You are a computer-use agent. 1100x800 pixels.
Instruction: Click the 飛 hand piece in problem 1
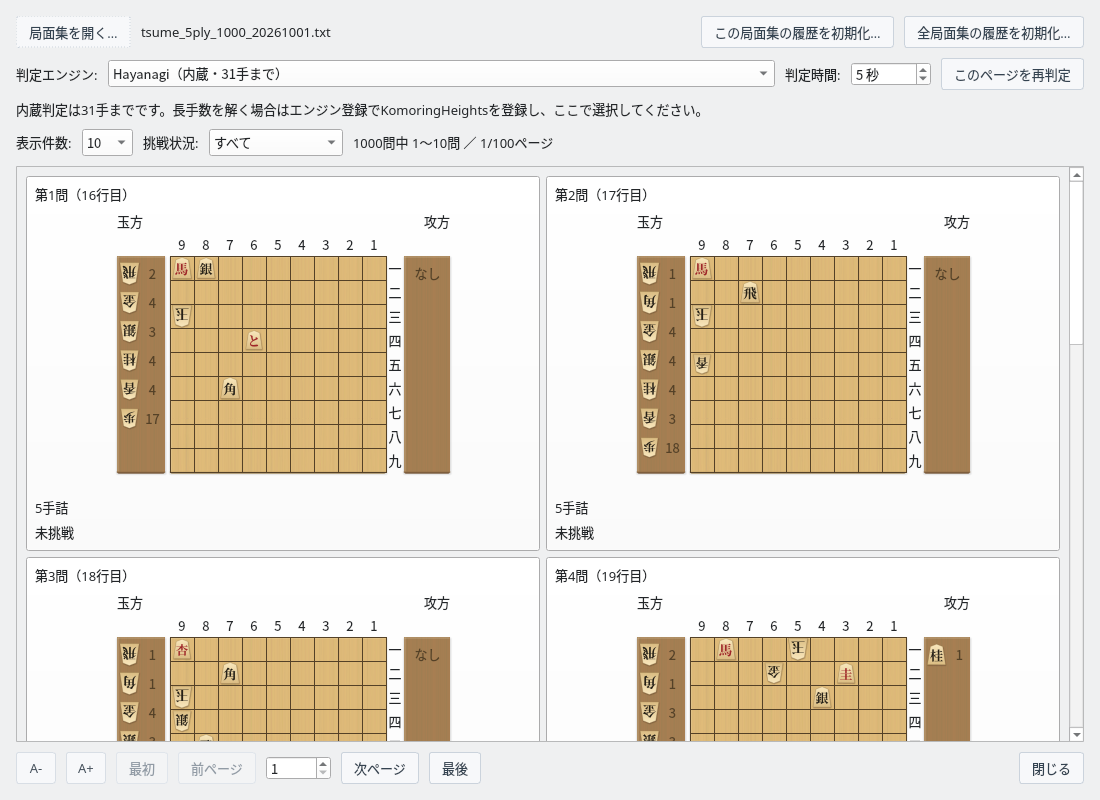[x=130, y=274]
